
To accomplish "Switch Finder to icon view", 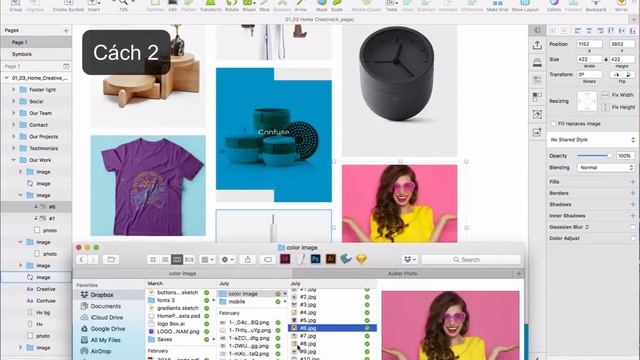I will click(x=153, y=260).
